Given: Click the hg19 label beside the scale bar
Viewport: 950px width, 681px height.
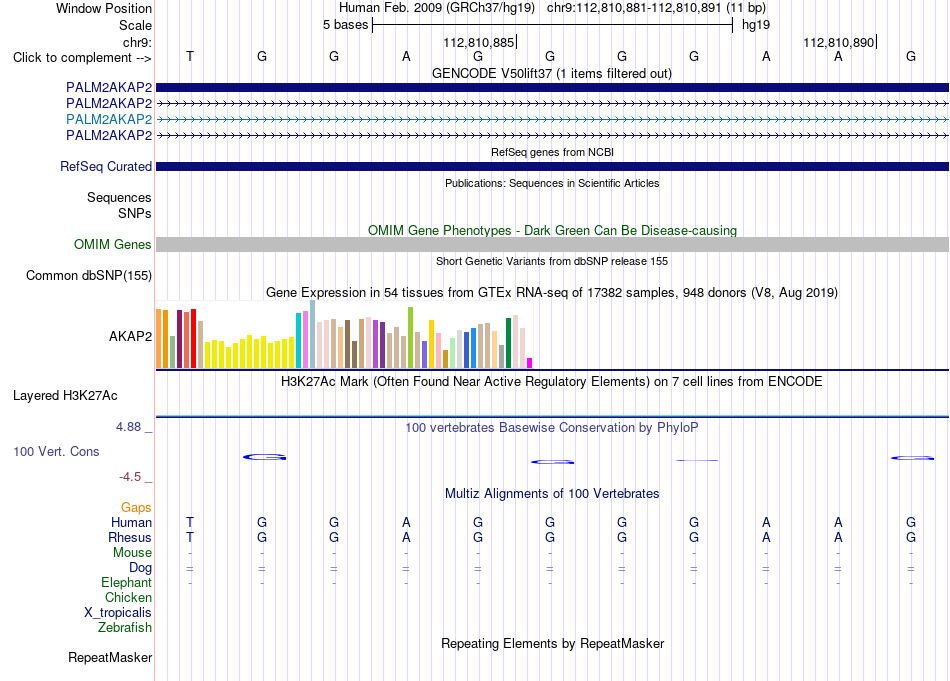Looking at the screenshot, I should point(756,25).
